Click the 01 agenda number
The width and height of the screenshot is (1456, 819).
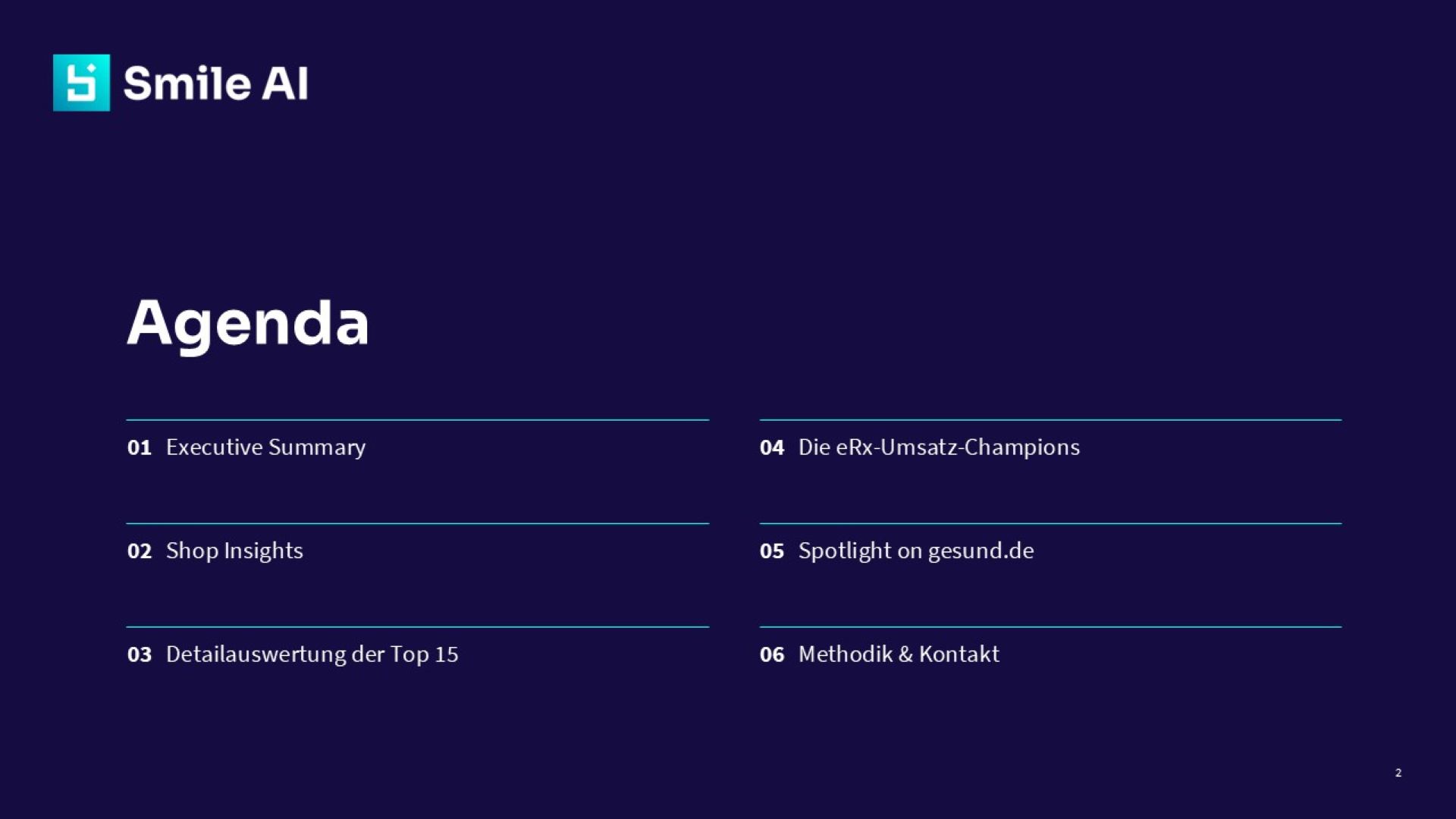coord(140,447)
